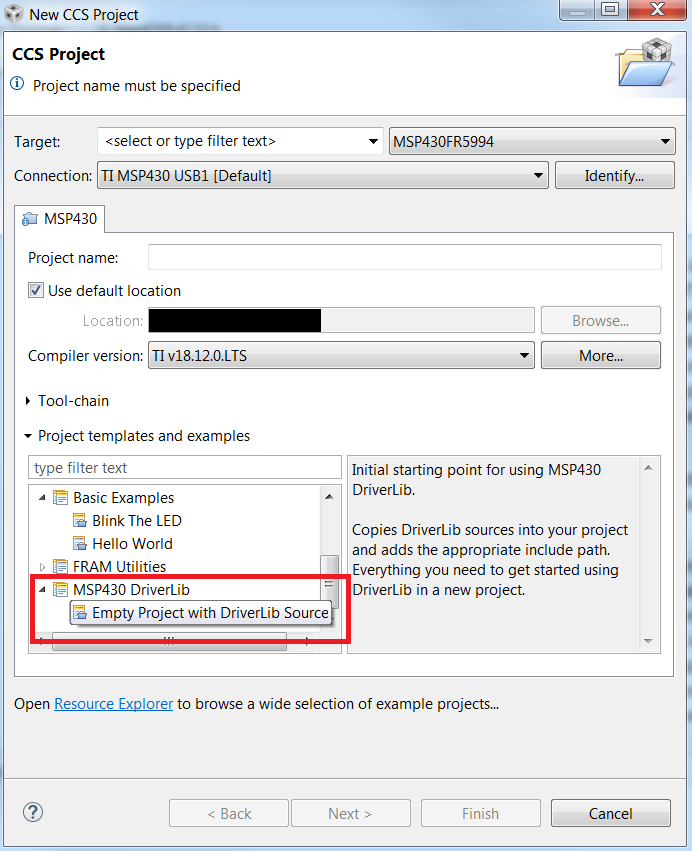This screenshot has width=692, height=851.
Task: Collapse Project templates and examples section
Action: point(28,436)
